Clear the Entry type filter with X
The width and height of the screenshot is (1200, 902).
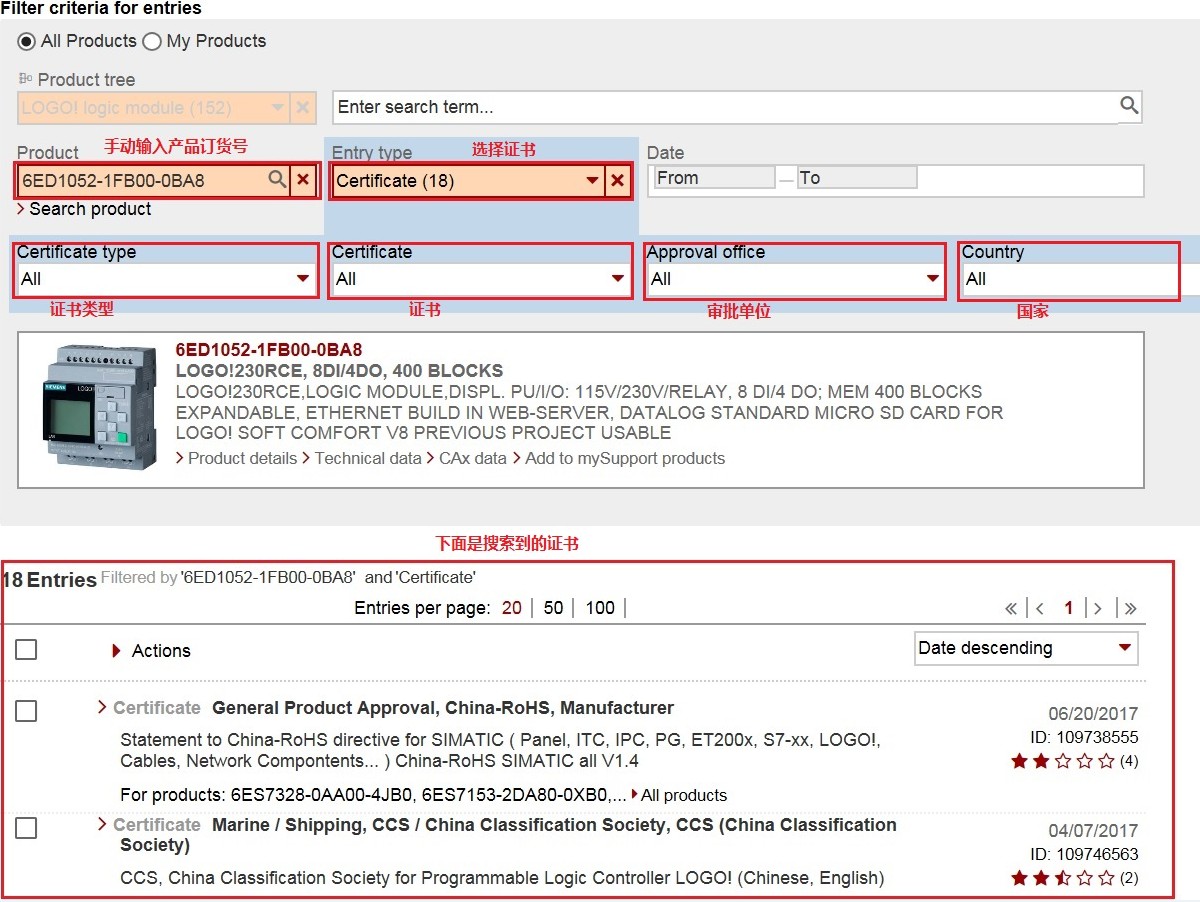(618, 181)
